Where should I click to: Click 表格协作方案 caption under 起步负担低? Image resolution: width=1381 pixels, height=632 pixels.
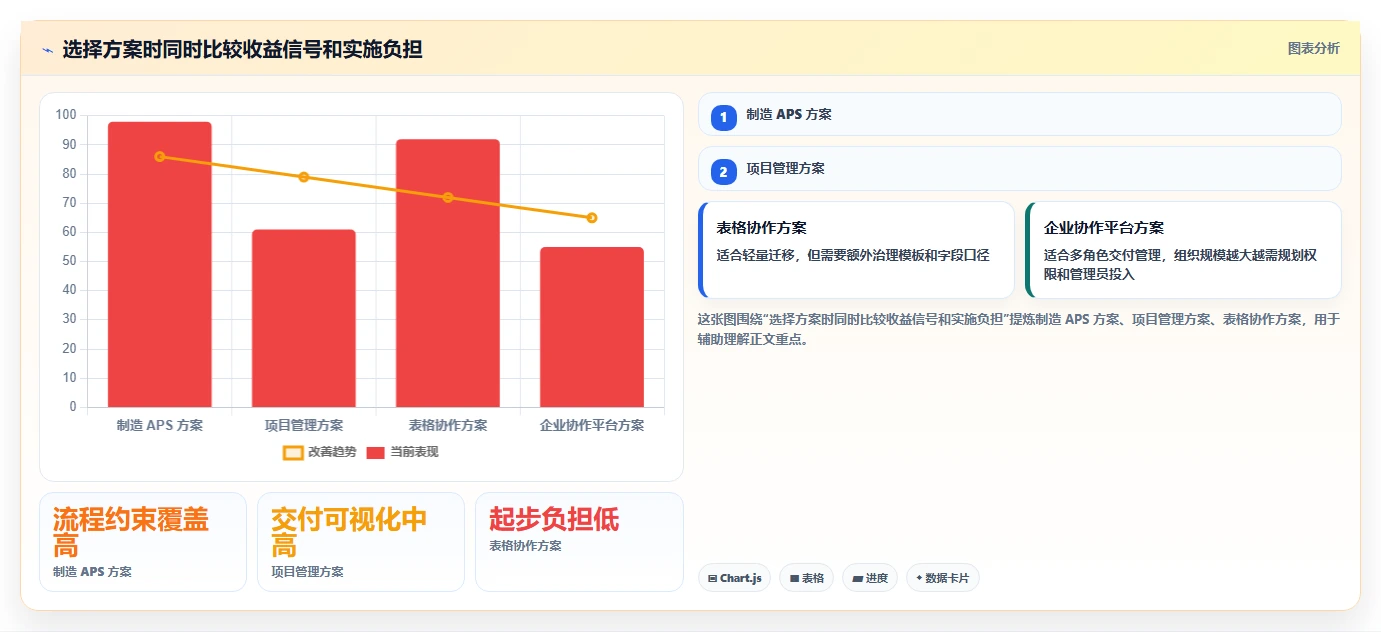pyautogui.click(x=525, y=546)
